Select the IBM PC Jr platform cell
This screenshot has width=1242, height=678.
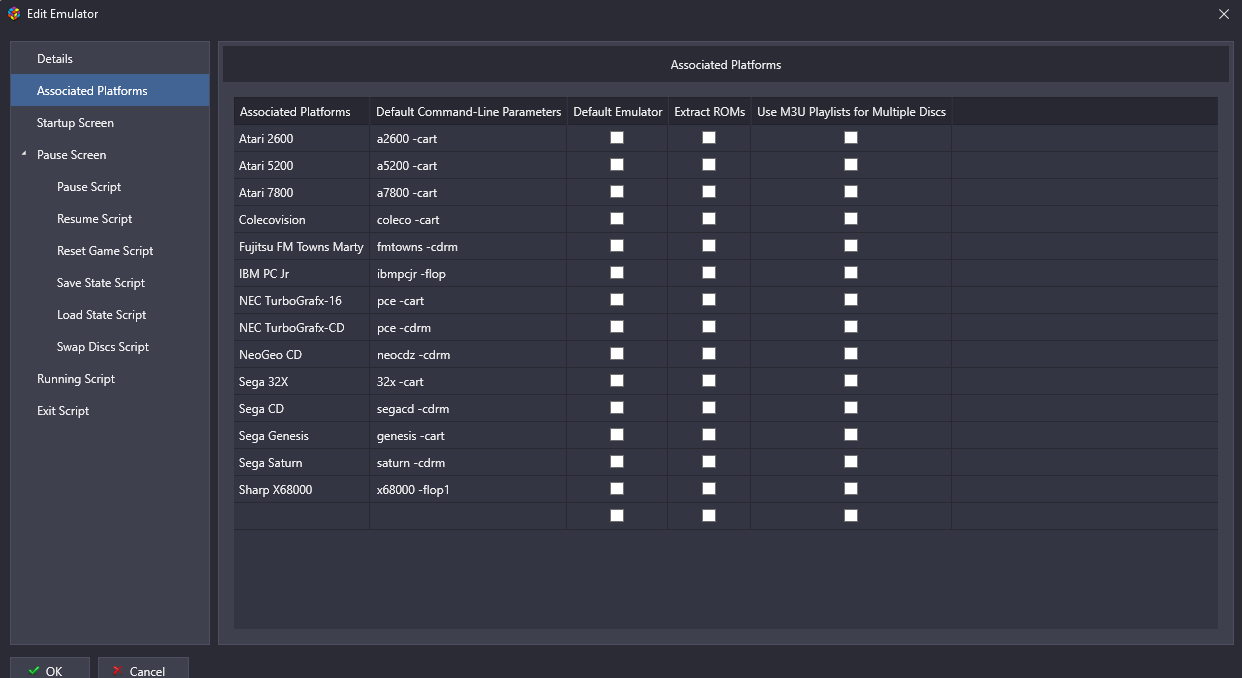(x=302, y=274)
